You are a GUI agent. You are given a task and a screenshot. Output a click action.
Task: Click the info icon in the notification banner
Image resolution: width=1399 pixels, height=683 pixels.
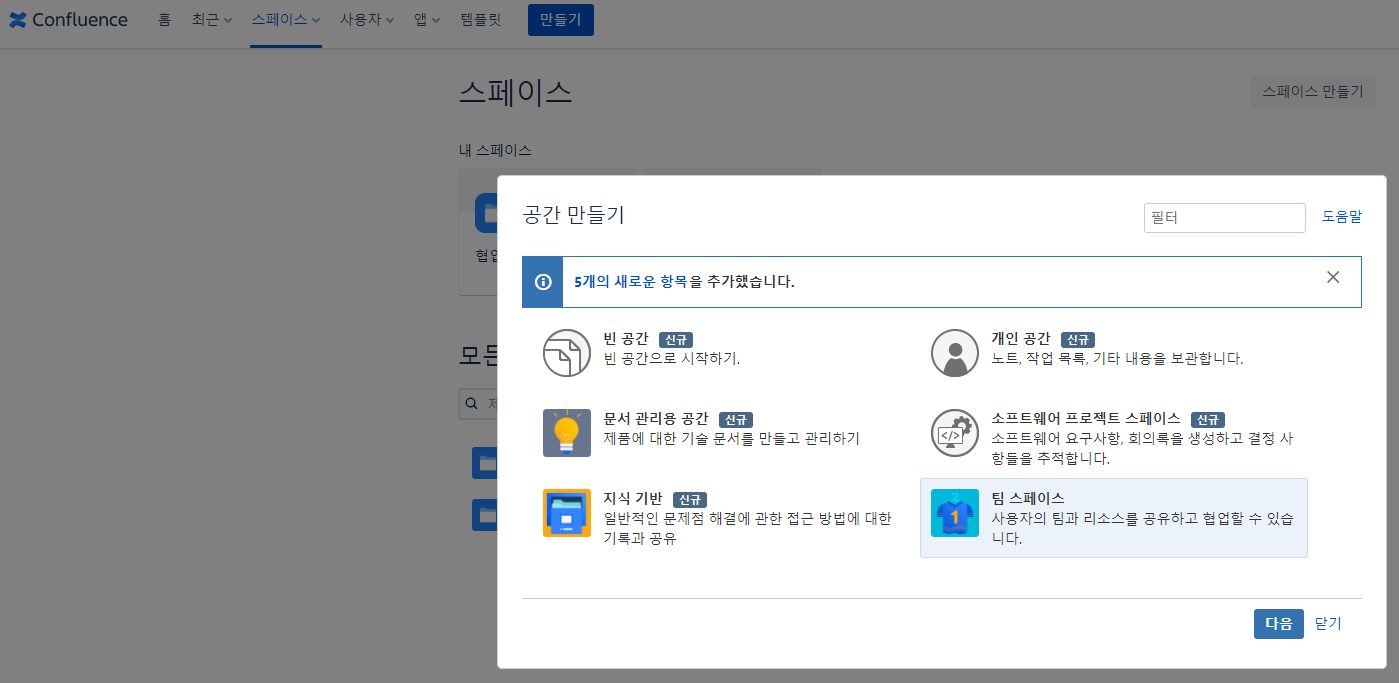[x=543, y=282]
